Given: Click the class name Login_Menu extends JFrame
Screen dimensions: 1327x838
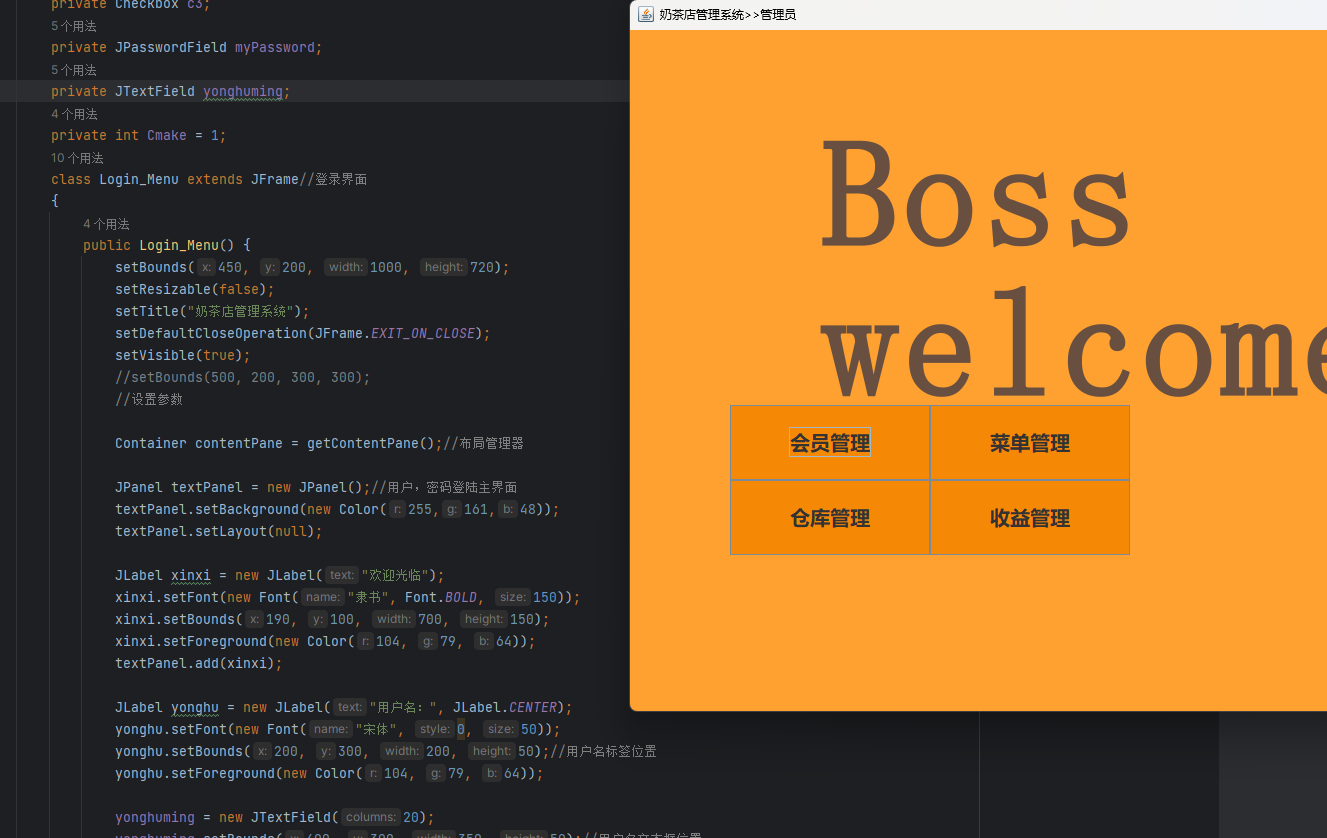Looking at the screenshot, I should pyautogui.click(x=139, y=179).
